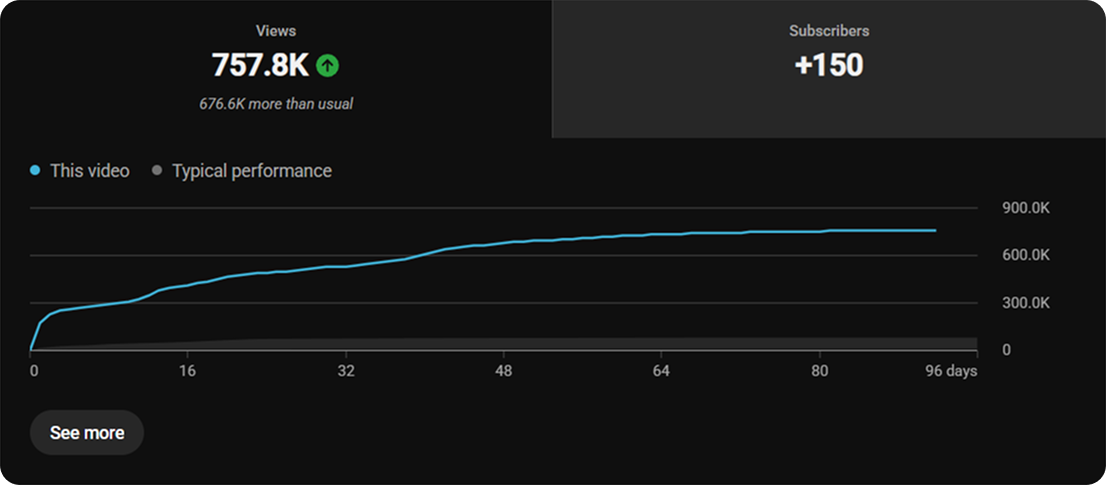Click the day 16 x-axis label
Screen dimensions: 1106x485
tap(188, 371)
